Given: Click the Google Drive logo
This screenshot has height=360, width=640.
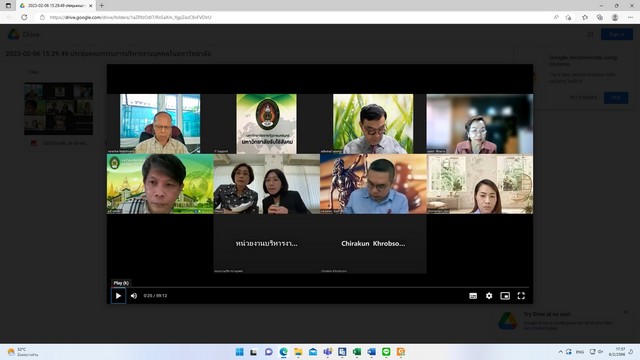Looking at the screenshot, I should coord(24,34).
